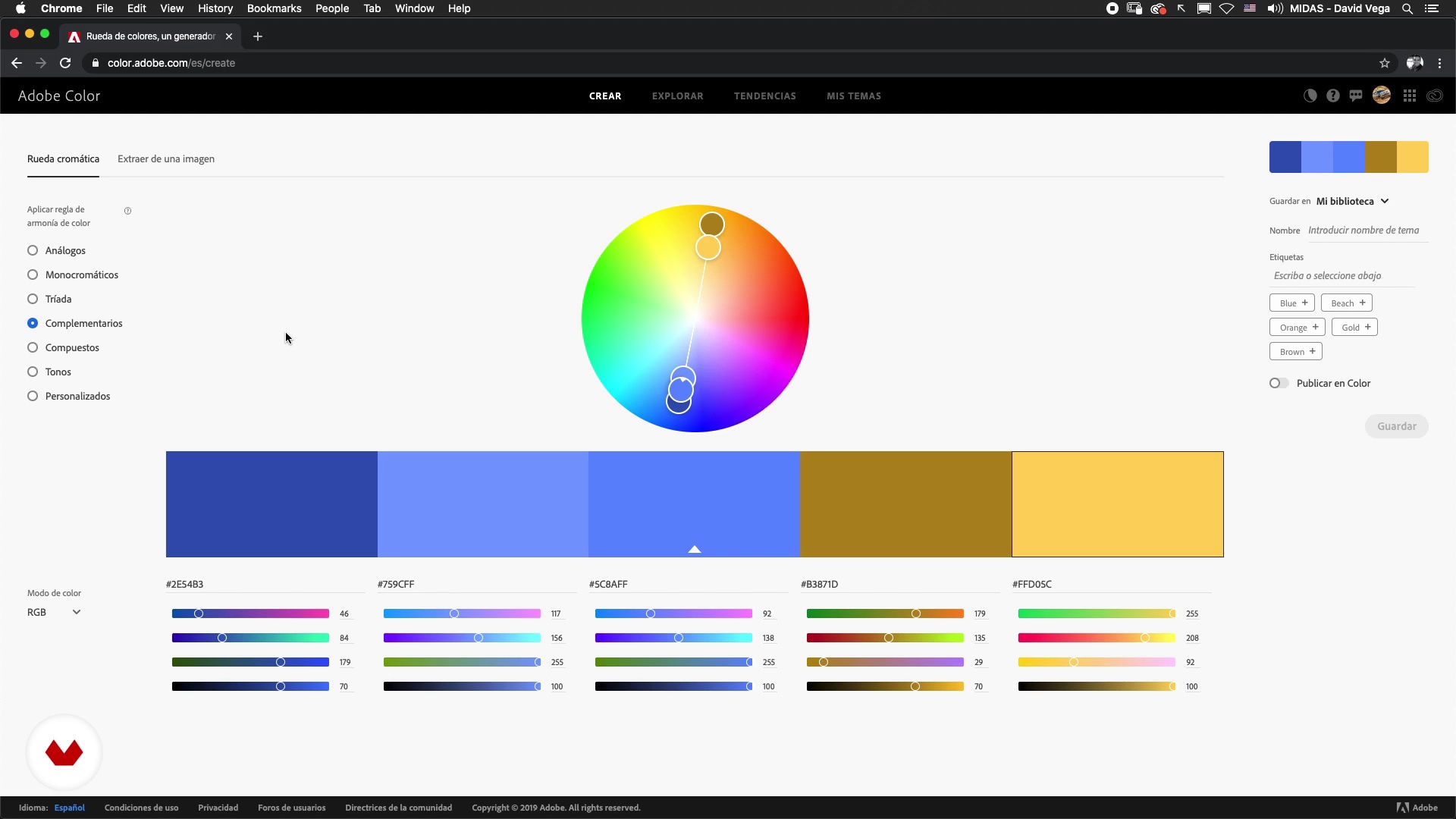
Task: Click the red floating logo badge
Action: click(x=64, y=752)
